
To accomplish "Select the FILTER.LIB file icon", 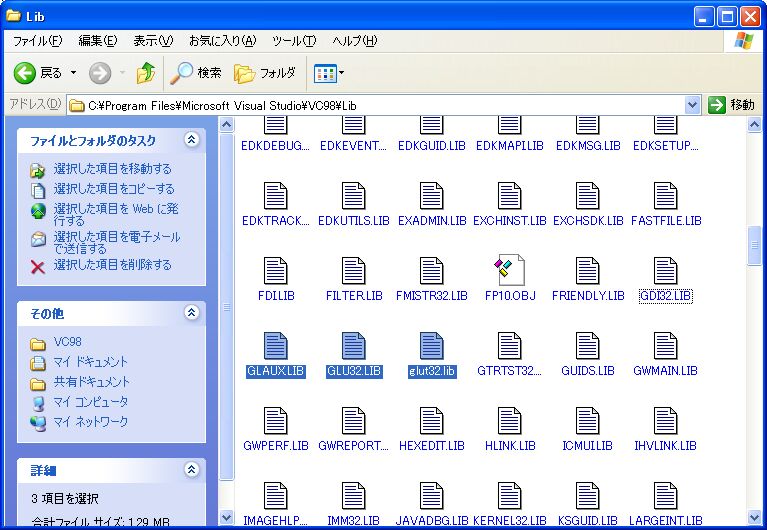I will pyautogui.click(x=353, y=271).
